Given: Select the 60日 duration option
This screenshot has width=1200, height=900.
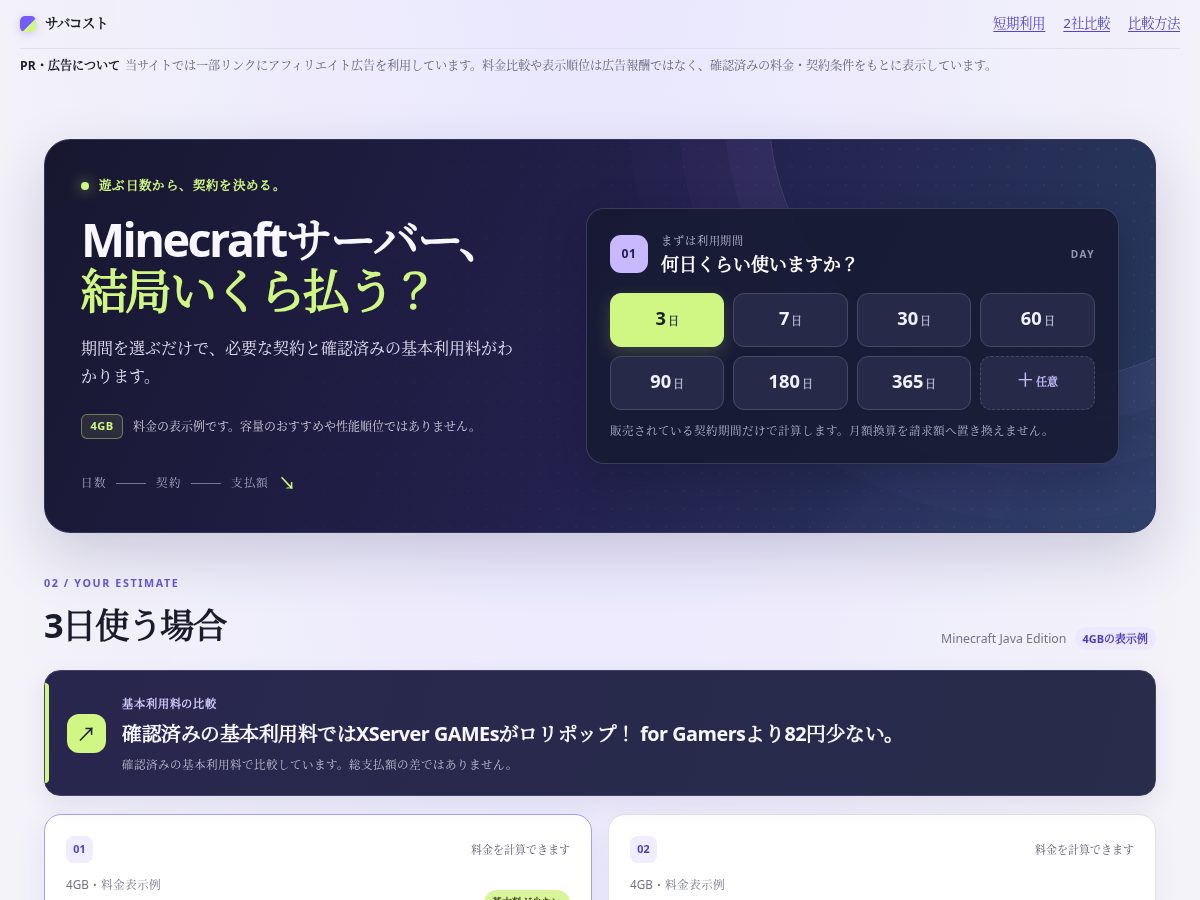Looking at the screenshot, I should click(1037, 320).
